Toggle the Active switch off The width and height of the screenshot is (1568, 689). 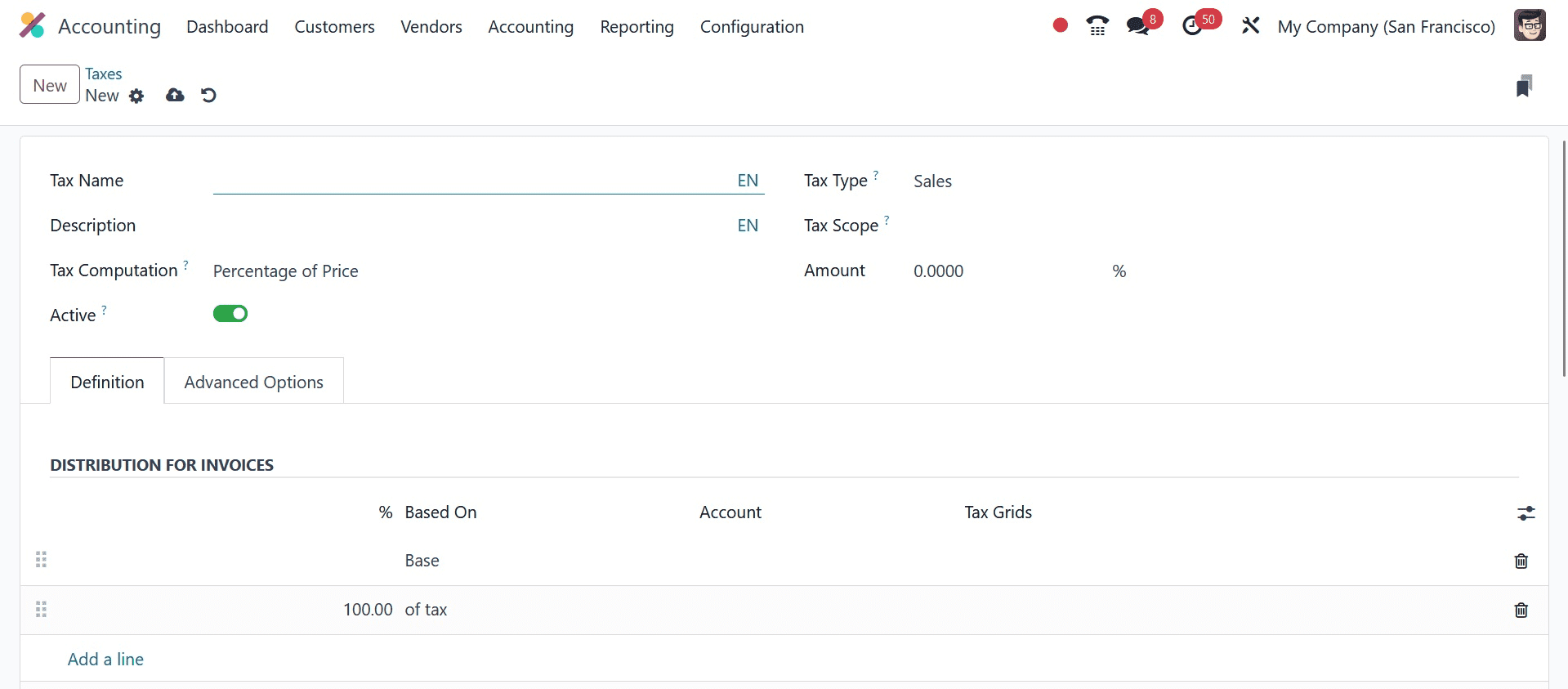[x=230, y=314]
